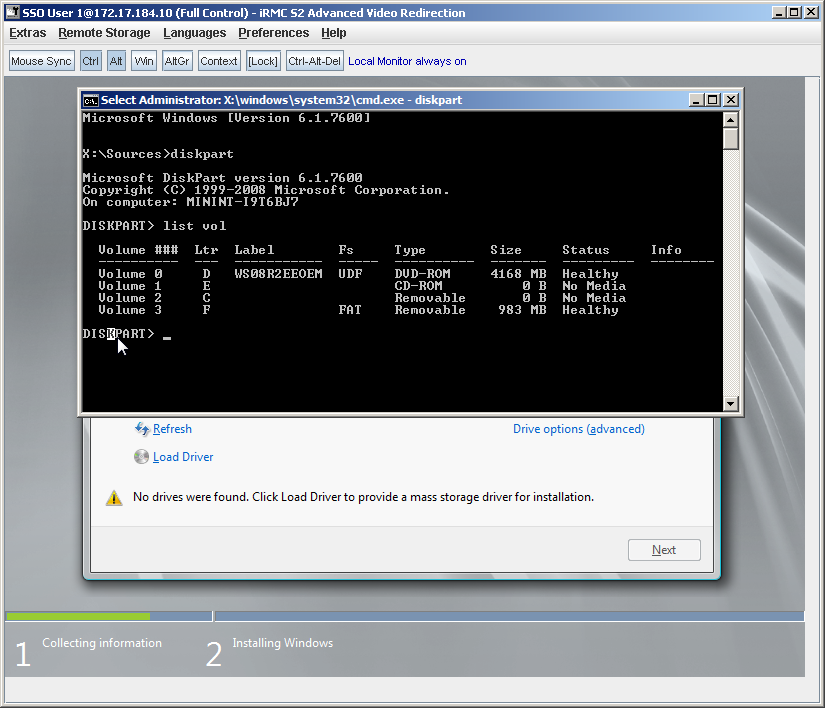The width and height of the screenshot is (825, 708).
Task: Click the cmd scrollbar up arrow
Action: [731, 120]
